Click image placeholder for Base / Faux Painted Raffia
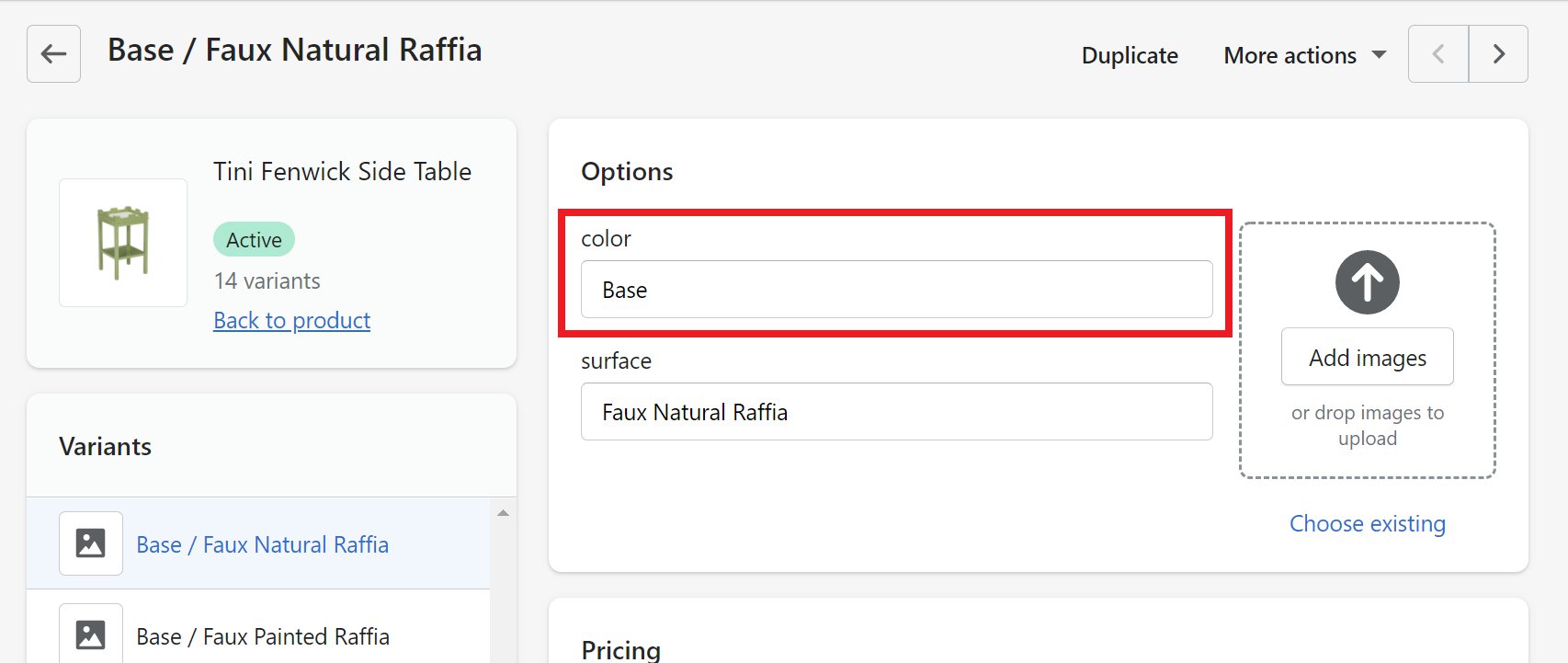This screenshot has height=663, width=1568. pyautogui.click(x=90, y=634)
